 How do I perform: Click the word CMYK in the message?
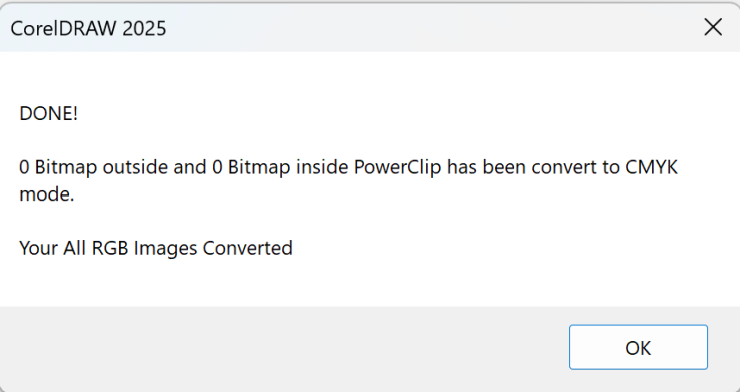[x=651, y=167]
